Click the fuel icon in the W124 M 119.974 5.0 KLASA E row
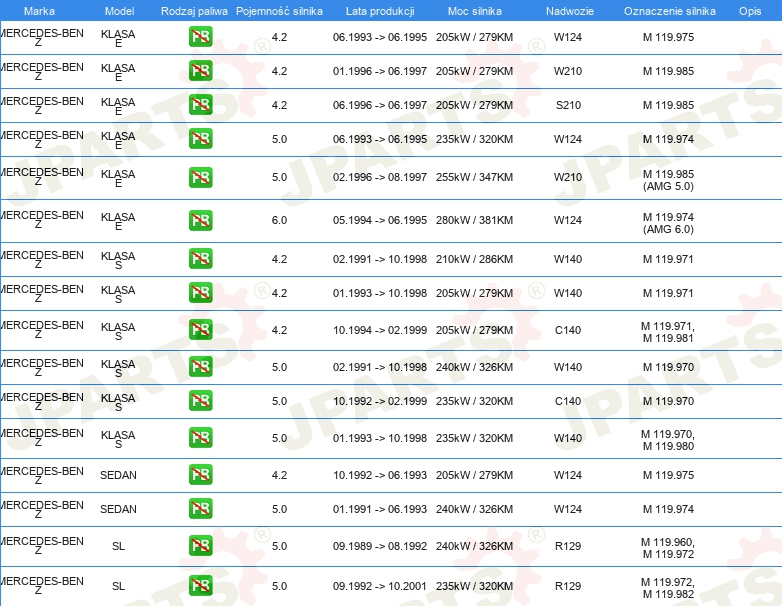This screenshot has height=606, width=782. click(x=200, y=139)
